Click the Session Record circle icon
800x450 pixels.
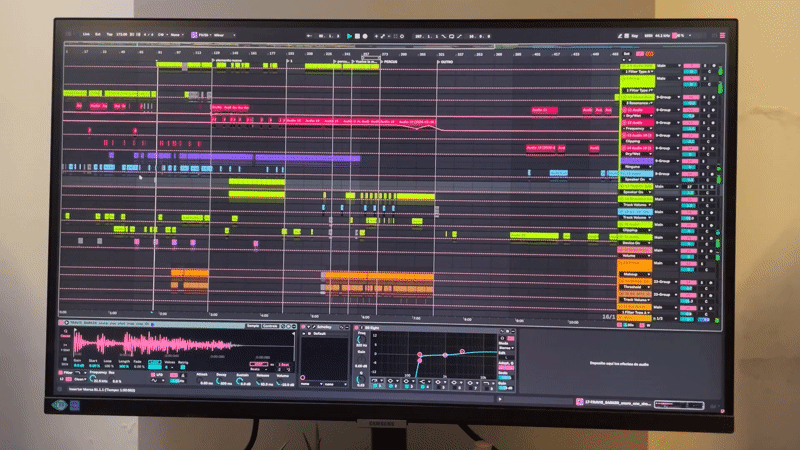(x=402, y=36)
